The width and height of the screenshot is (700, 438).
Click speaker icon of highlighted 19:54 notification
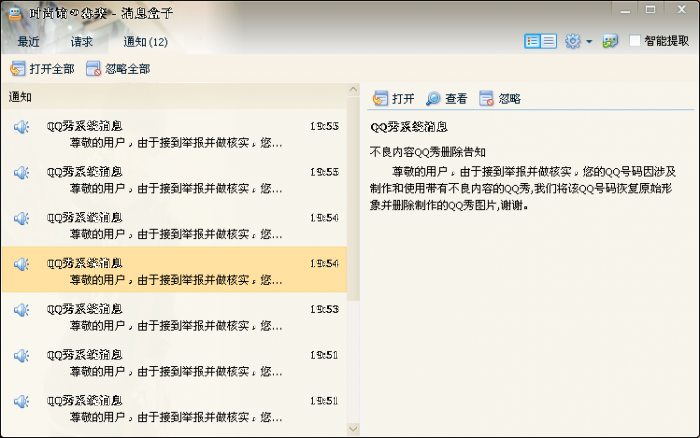(x=21, y=264)
